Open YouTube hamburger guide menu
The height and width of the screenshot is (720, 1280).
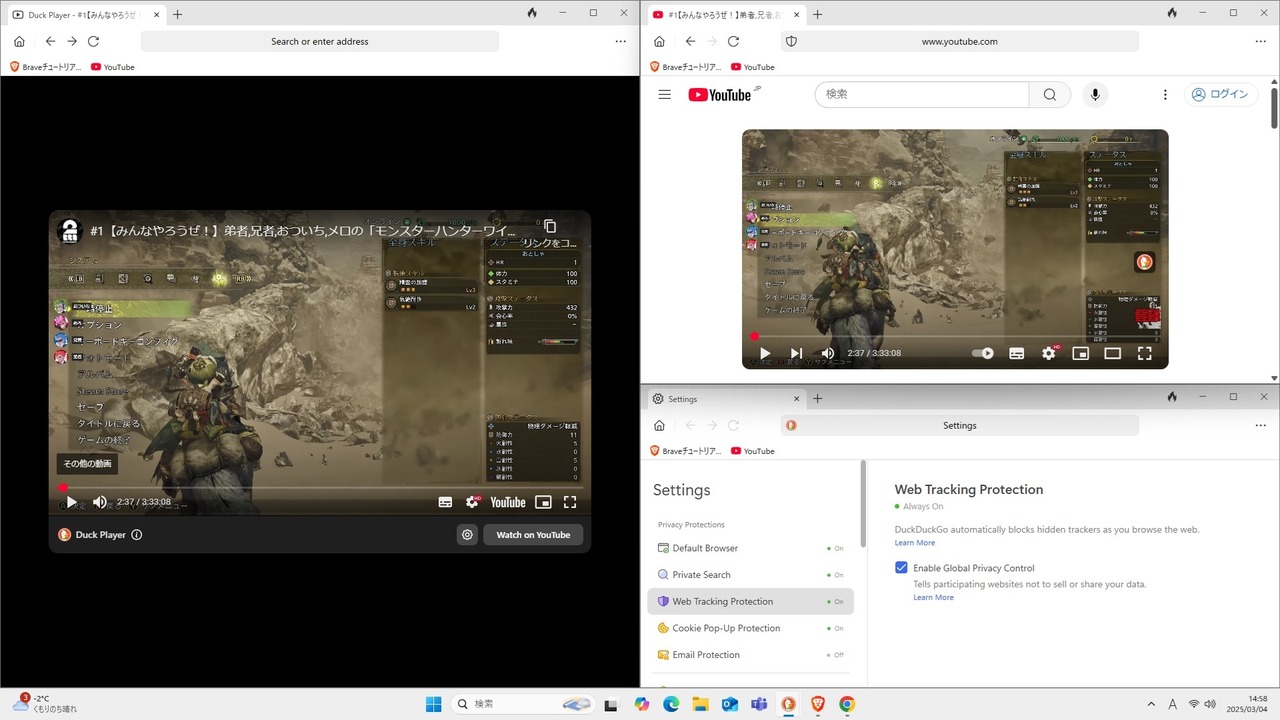[x=664, y=94]
